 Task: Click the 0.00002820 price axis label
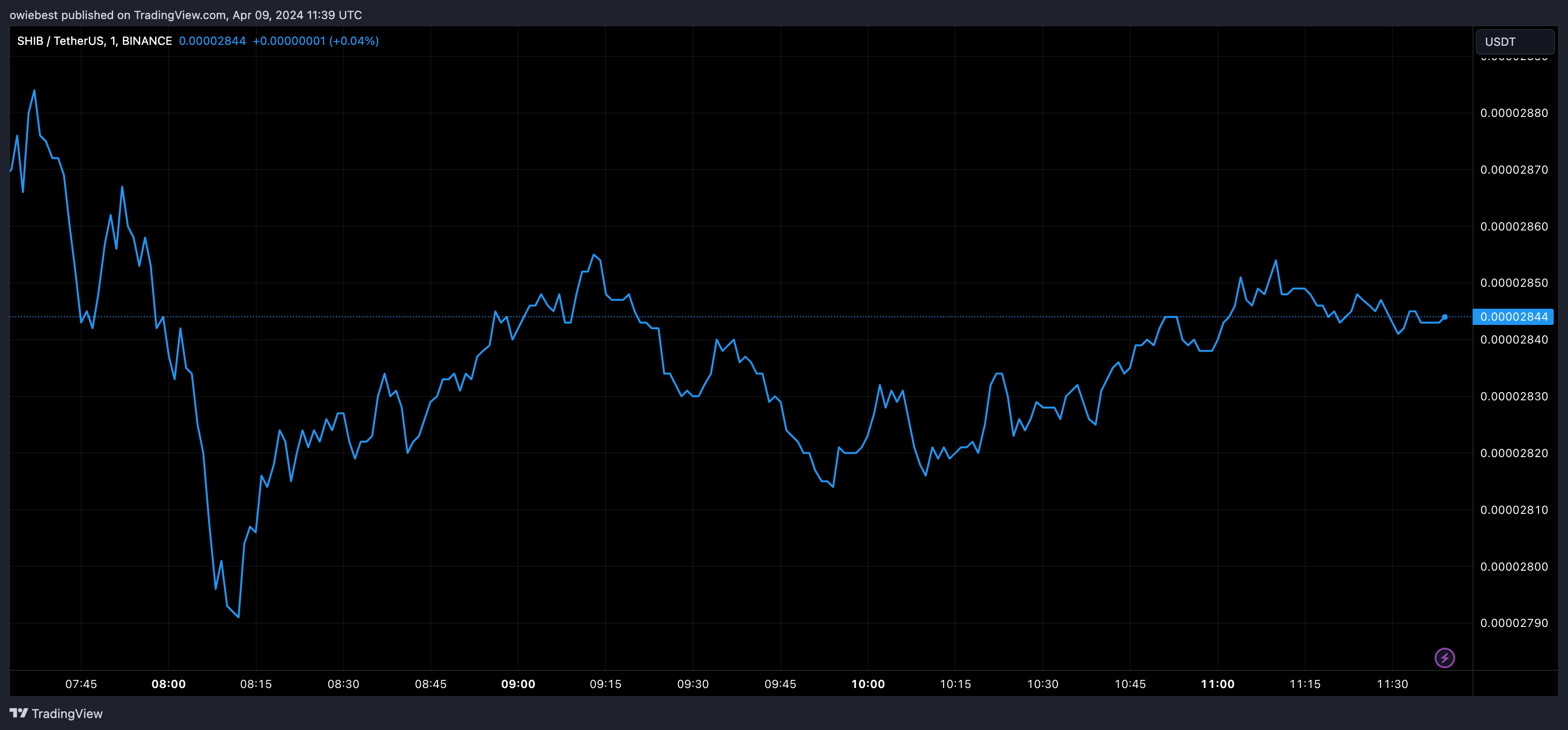click(x=1514, y=453)
